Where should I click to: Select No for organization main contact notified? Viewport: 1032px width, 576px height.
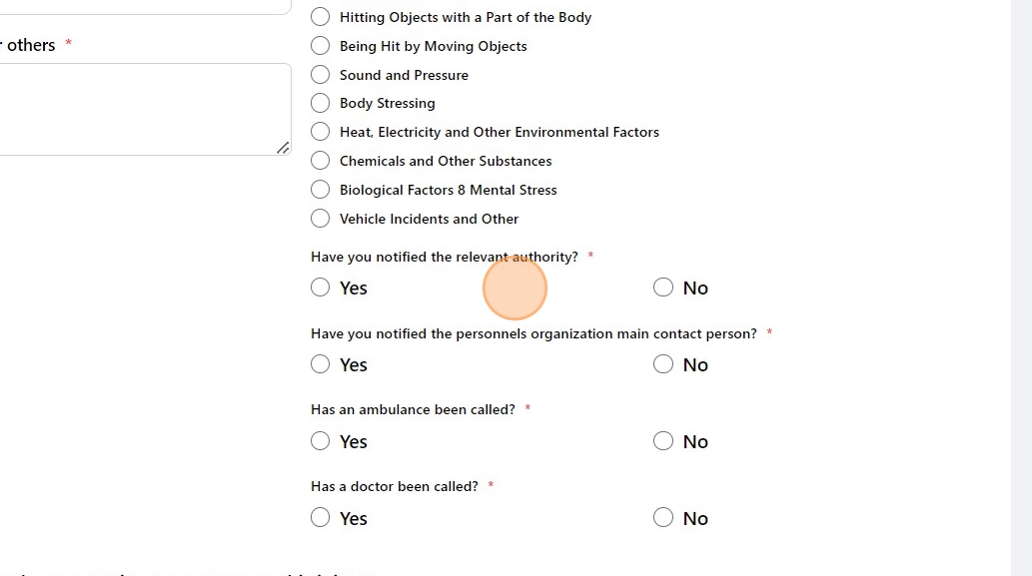click(x=663, y=365)
